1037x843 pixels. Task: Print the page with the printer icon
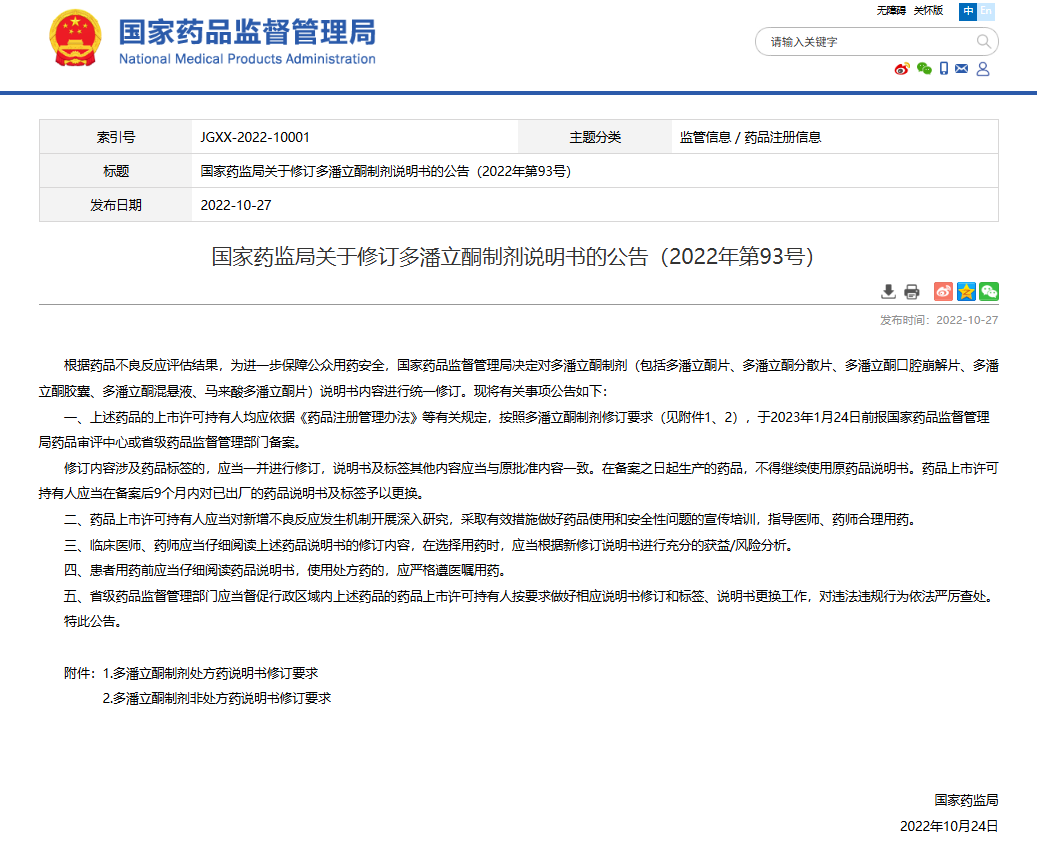[911, 292]
